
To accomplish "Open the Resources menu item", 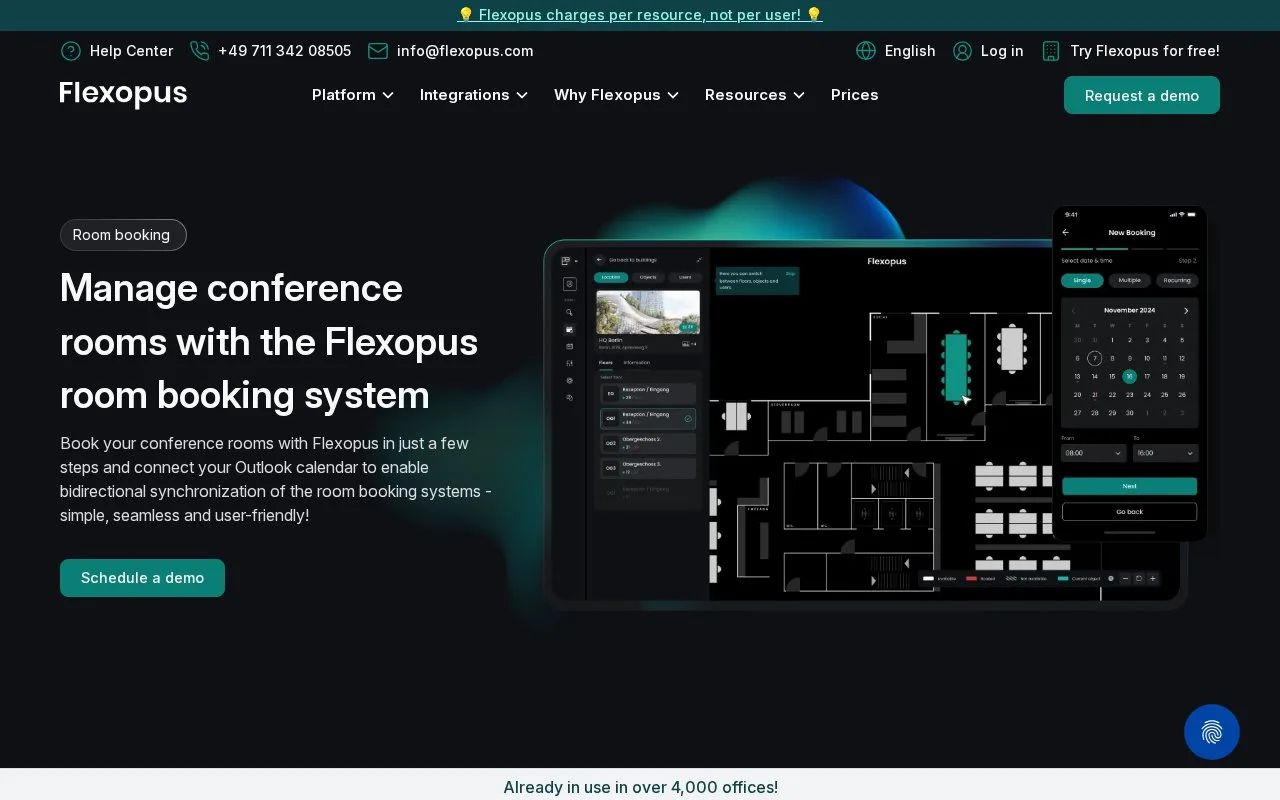I will [x=746, y=95].
